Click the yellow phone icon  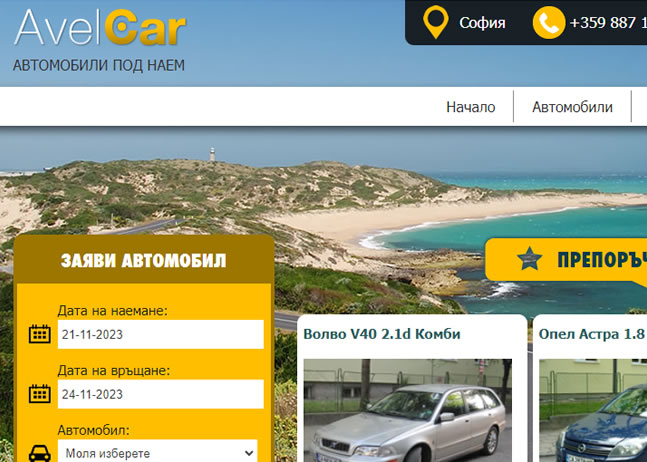coord(549,22)
